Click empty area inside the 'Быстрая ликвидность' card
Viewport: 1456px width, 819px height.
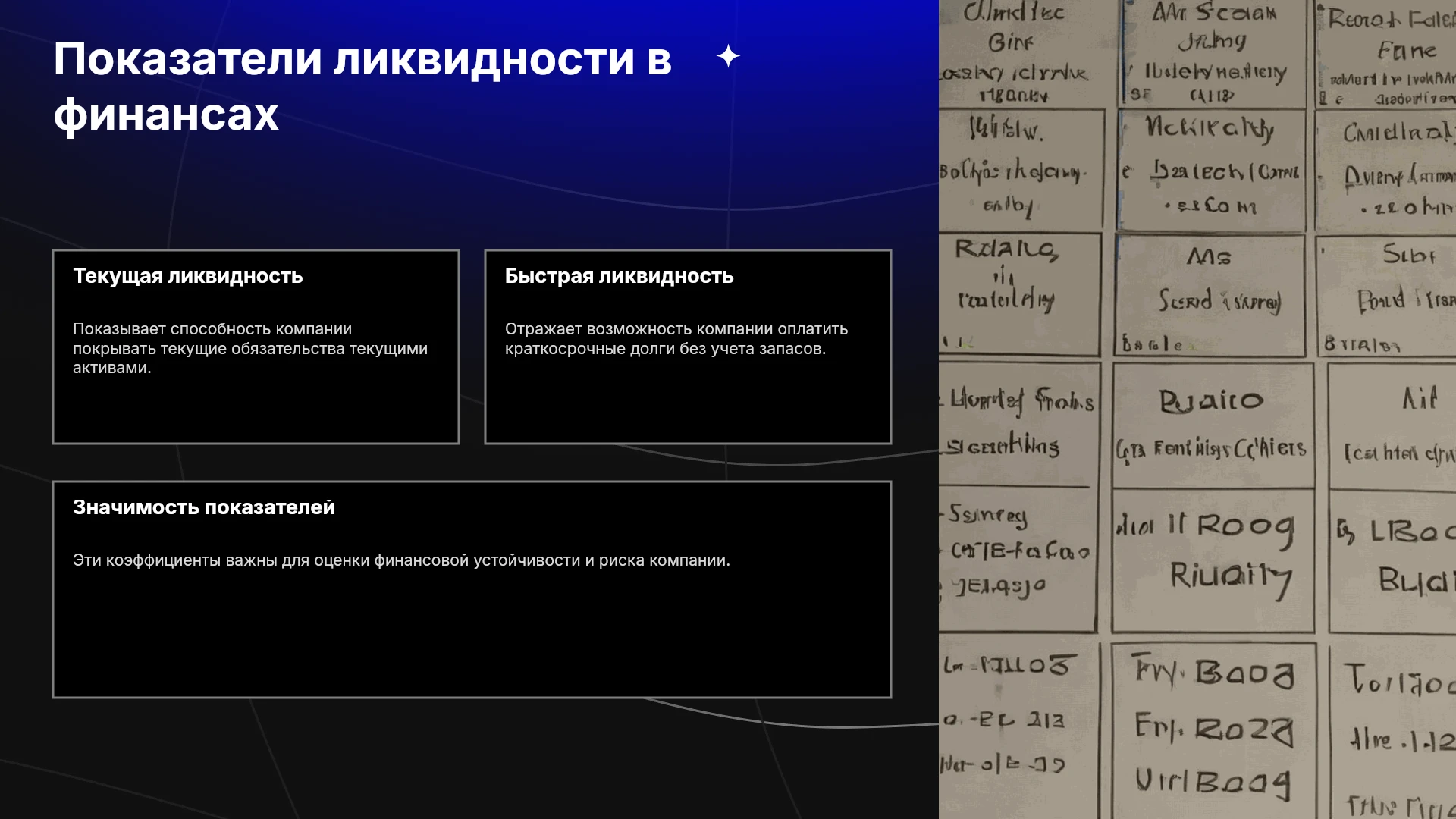tap(688, 402)
